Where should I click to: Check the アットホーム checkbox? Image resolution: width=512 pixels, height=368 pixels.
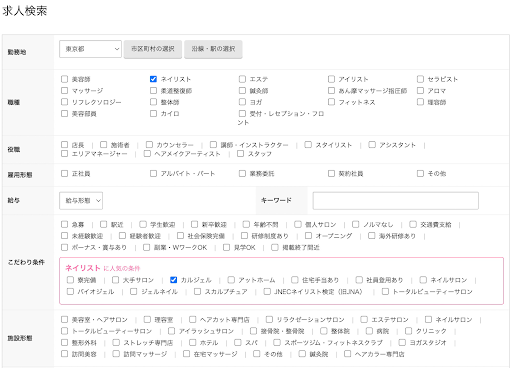click(x=231, y=280)
